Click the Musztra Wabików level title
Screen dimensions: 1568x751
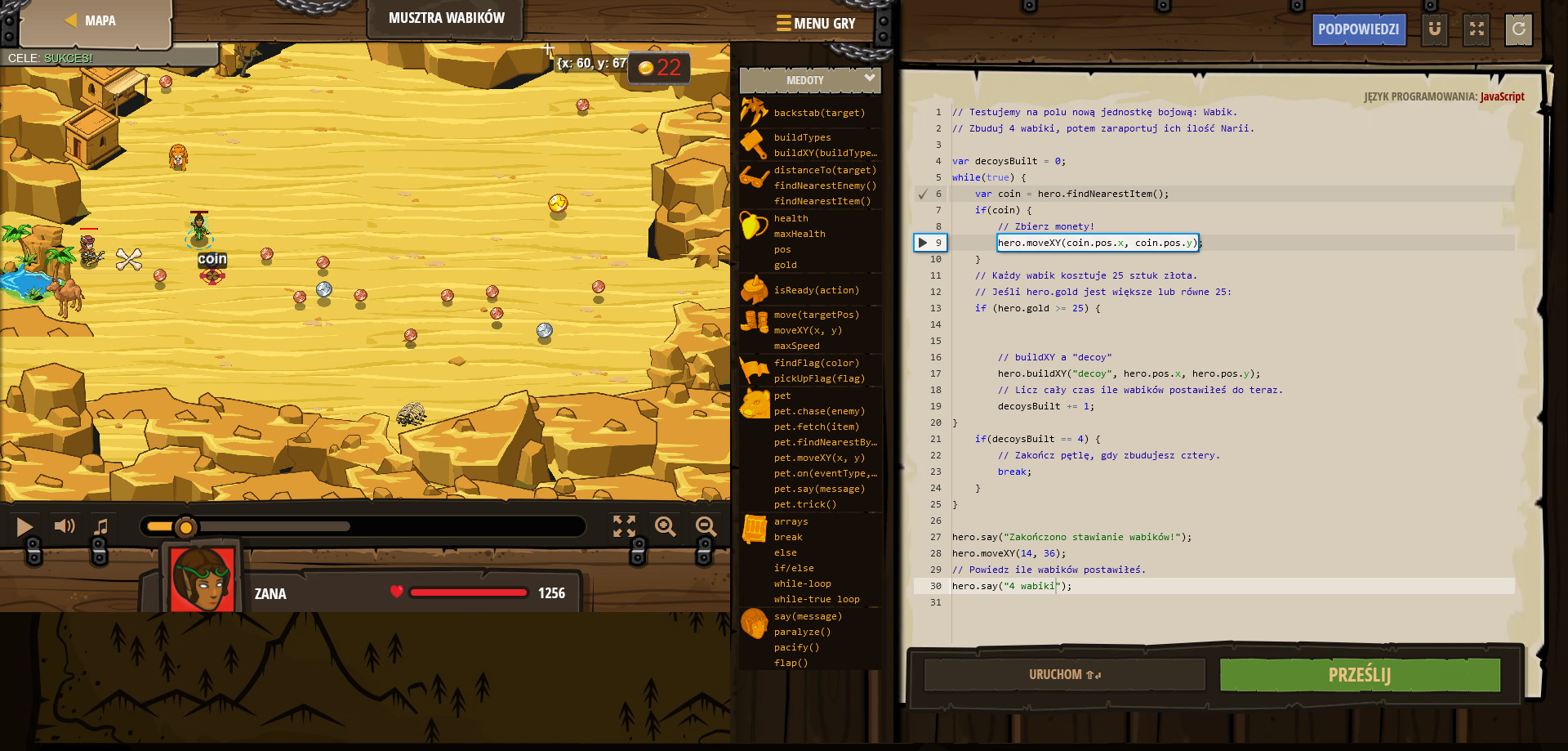[446, 18]
